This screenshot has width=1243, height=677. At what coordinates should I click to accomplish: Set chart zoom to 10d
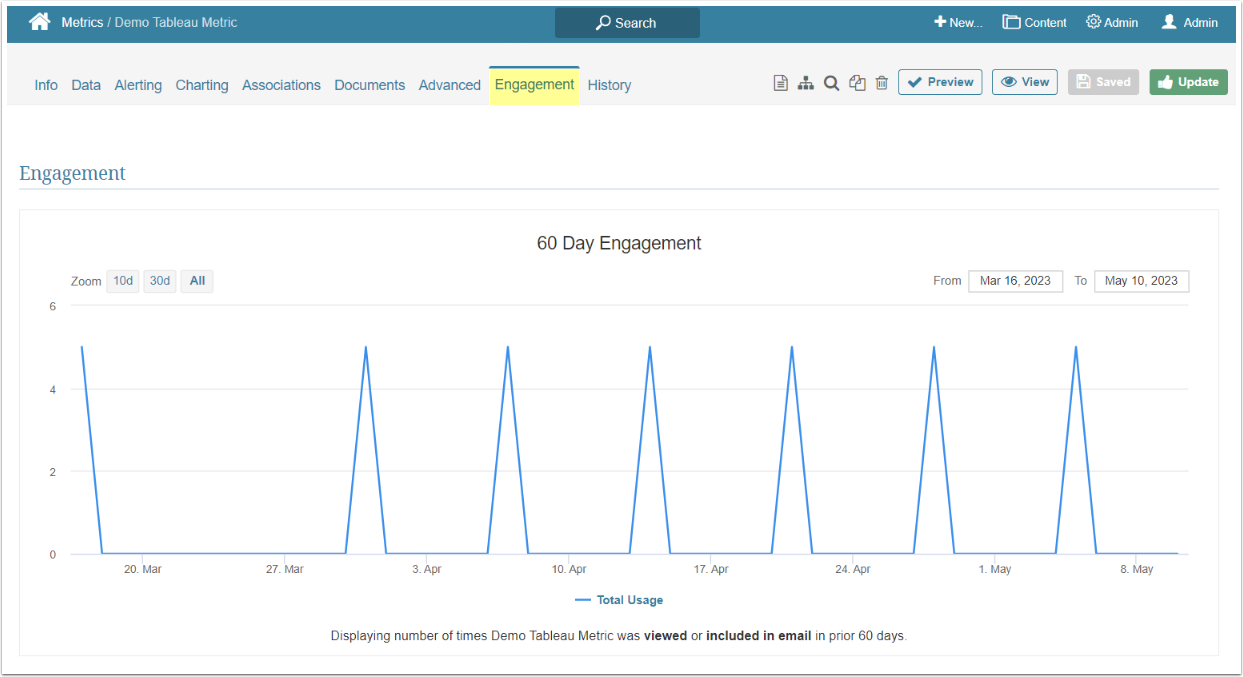click(123, 281)
